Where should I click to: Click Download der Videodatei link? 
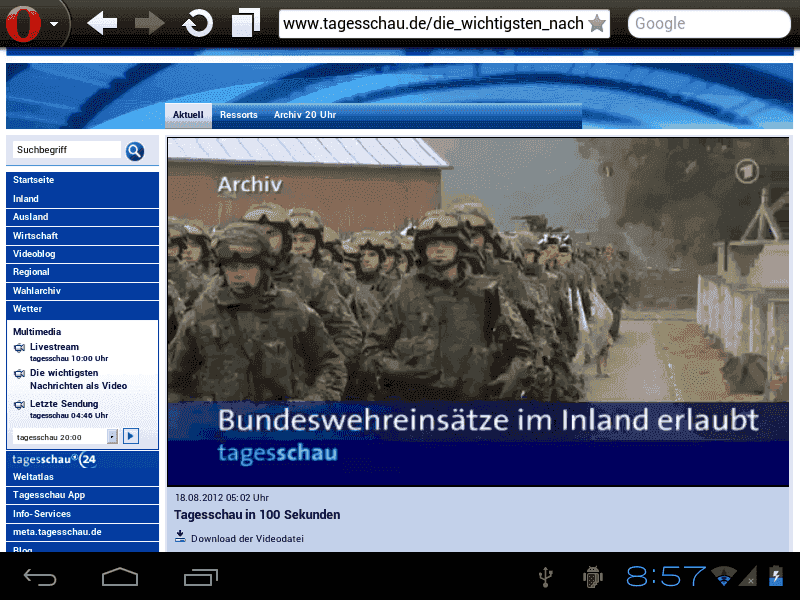click(x=247, y=539)
